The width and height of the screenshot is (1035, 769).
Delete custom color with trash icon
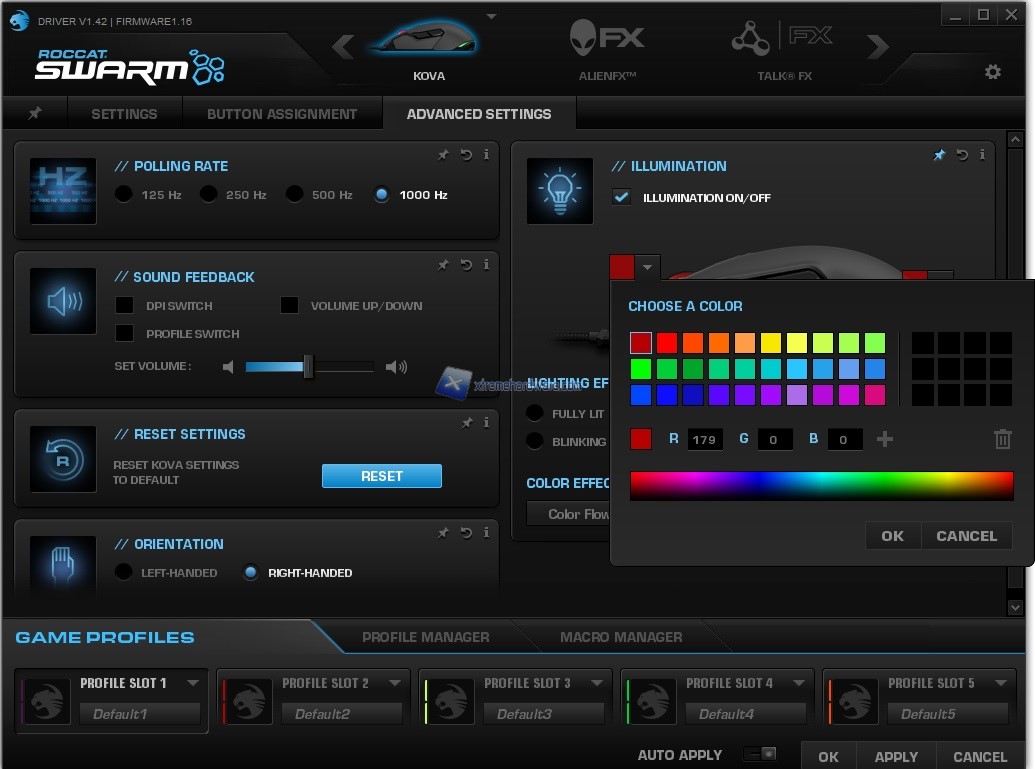pos(1003,439)
